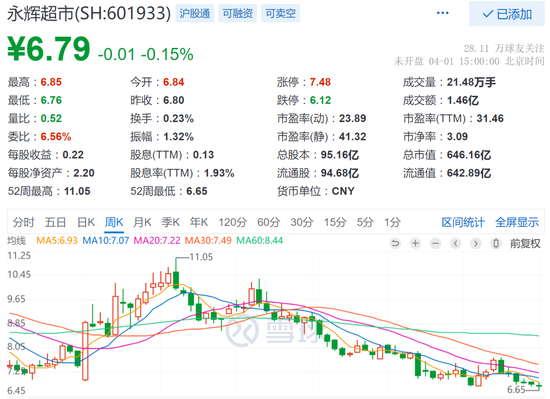
Task: Click 52周最低 value 6.65
Action: pos(197,191)
